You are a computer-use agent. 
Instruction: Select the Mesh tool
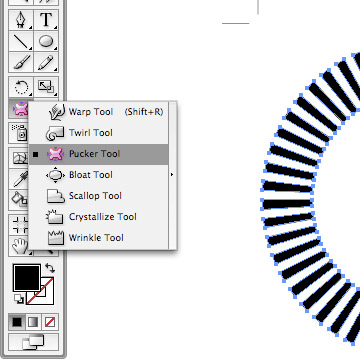[x=19, y=158]
